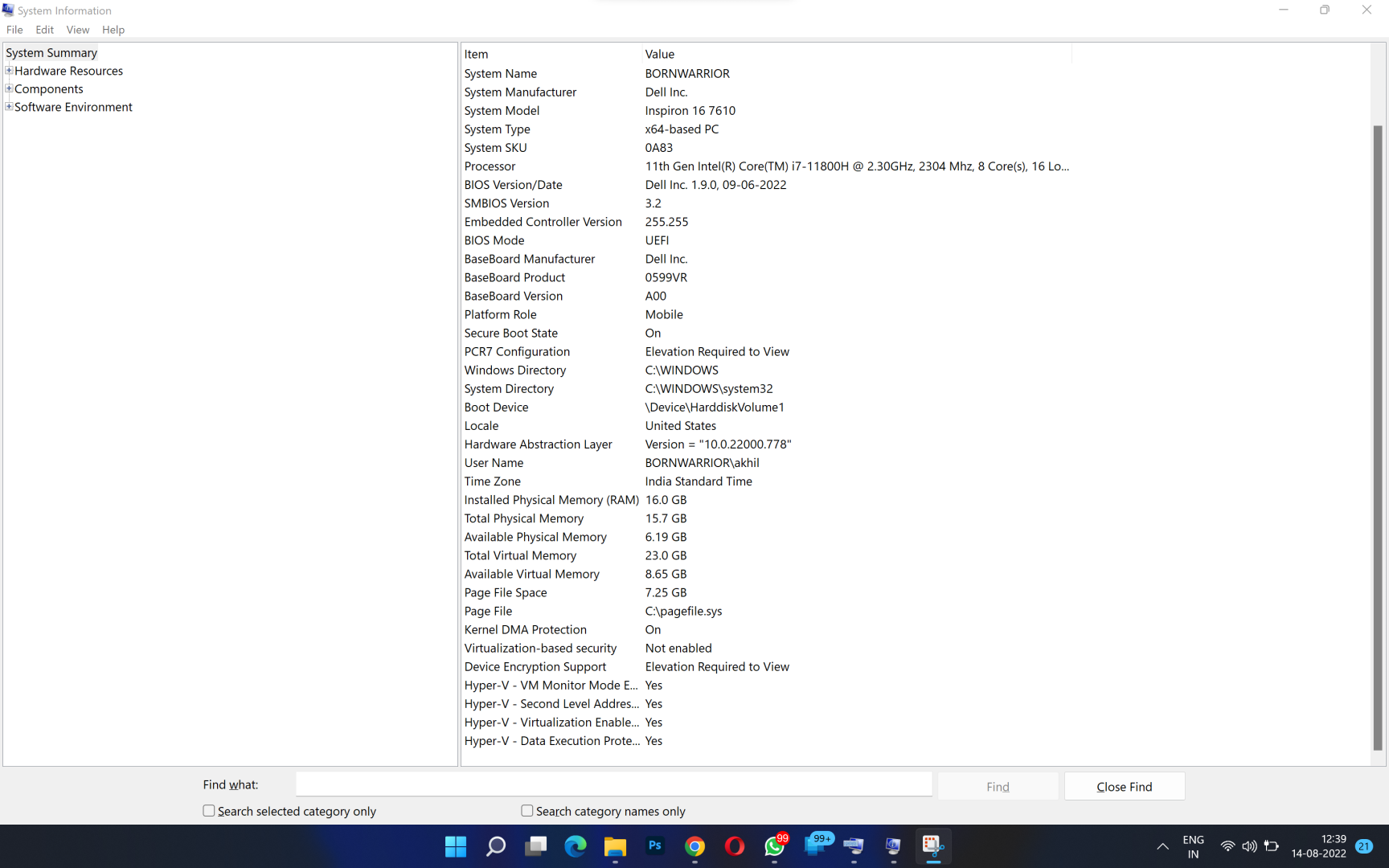Open WhatsApp with 99 notifications

775,846
